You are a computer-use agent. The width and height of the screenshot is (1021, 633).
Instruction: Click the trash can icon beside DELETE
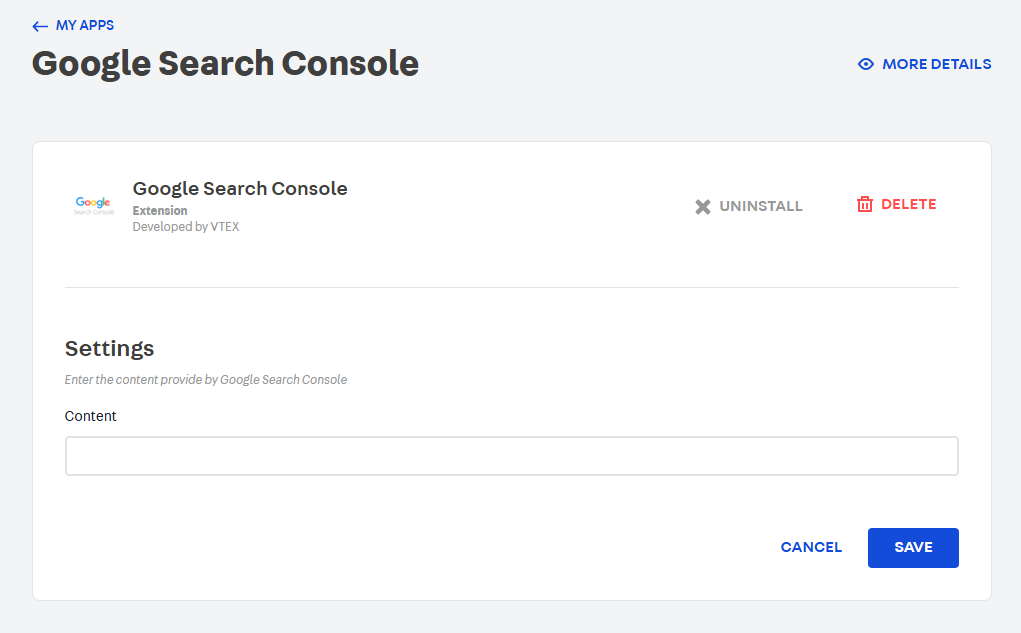pos(865,203)
